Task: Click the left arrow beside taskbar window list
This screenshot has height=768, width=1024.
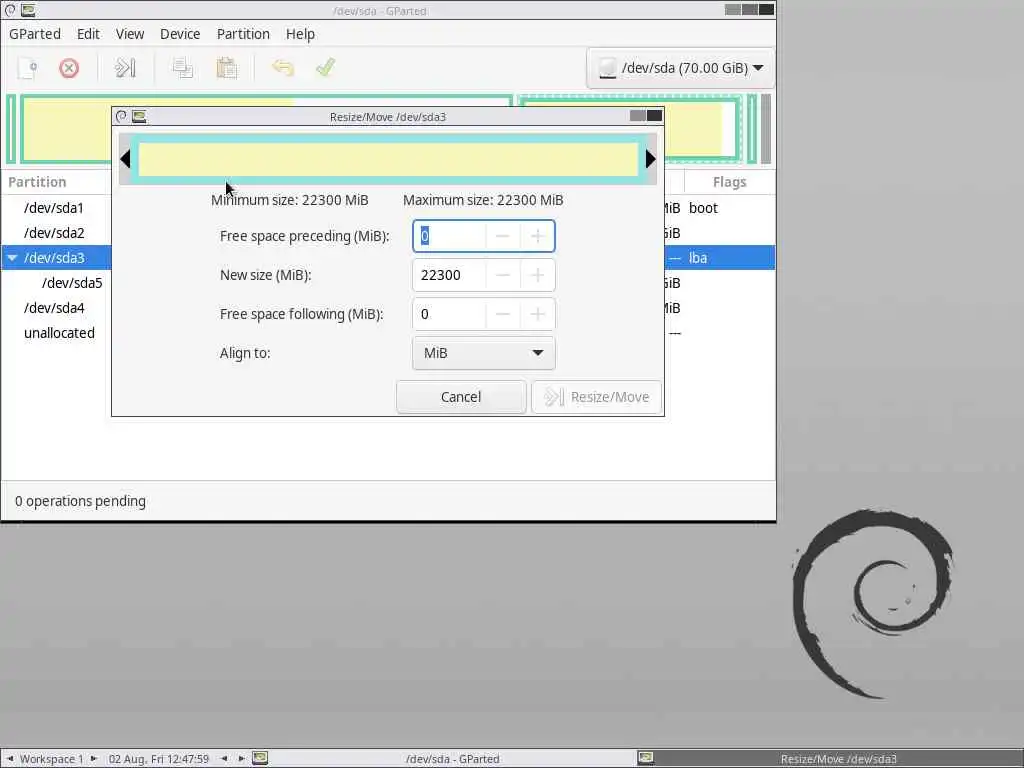Action: tap(224, 759)
